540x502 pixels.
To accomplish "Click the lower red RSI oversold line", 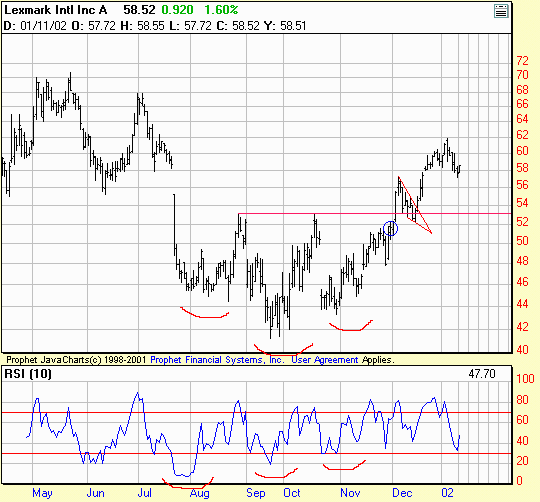I will (x=257, y=453).
